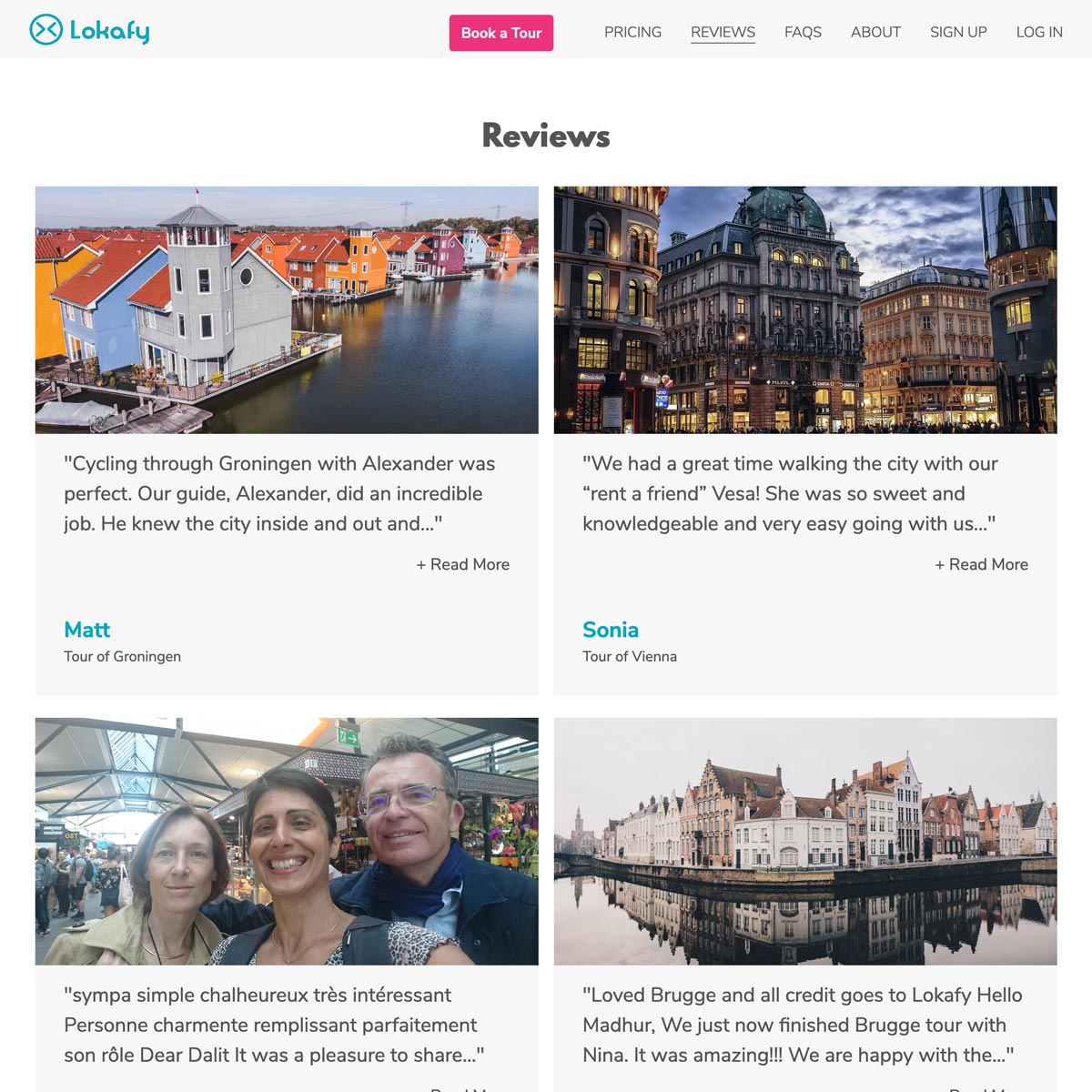Image resolution: width=1092 pixels, height=1092 pixels.
Task: Expand Matt's review with Read More
Action: 463,564
